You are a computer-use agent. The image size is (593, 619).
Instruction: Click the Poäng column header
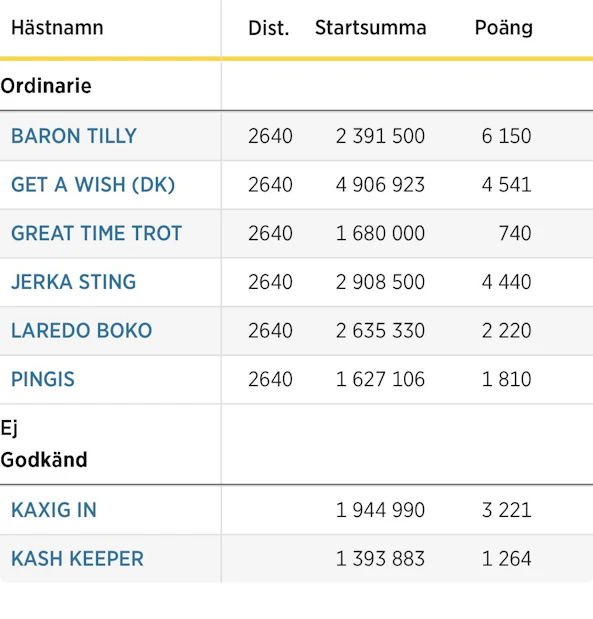click(504, 28)
